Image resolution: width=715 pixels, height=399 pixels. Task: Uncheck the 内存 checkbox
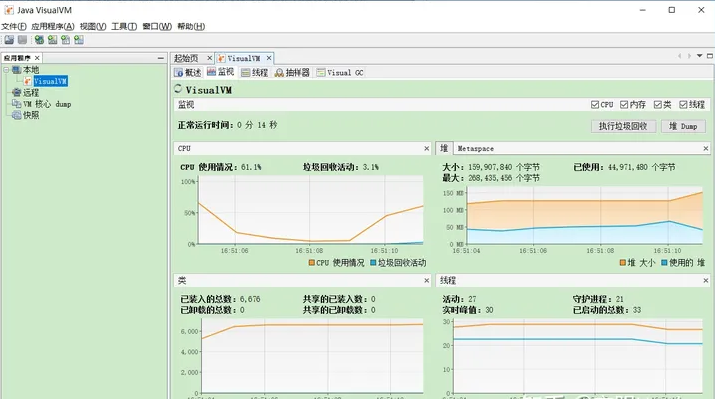[624, 105]
